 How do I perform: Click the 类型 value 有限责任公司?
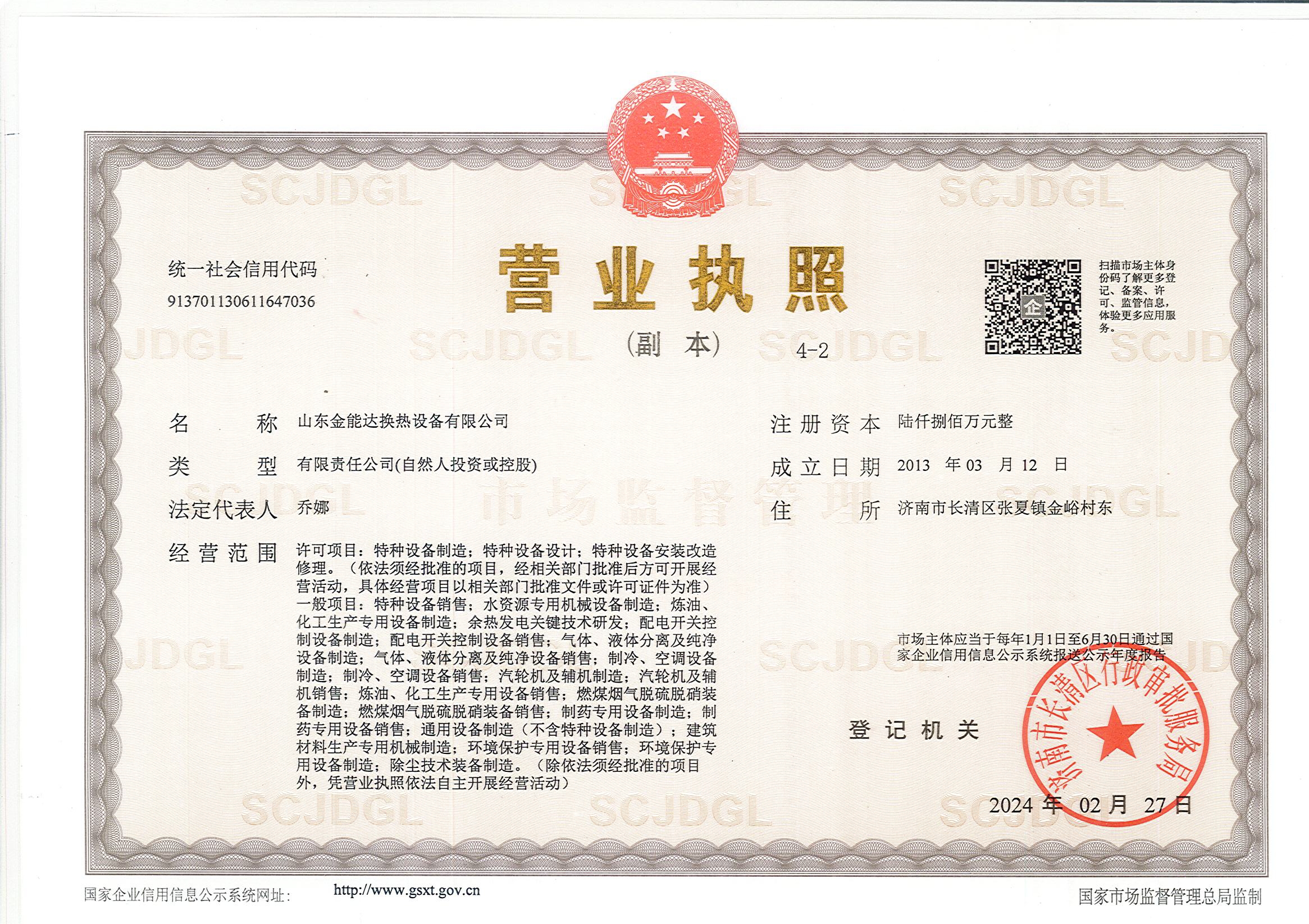(417, 465)
